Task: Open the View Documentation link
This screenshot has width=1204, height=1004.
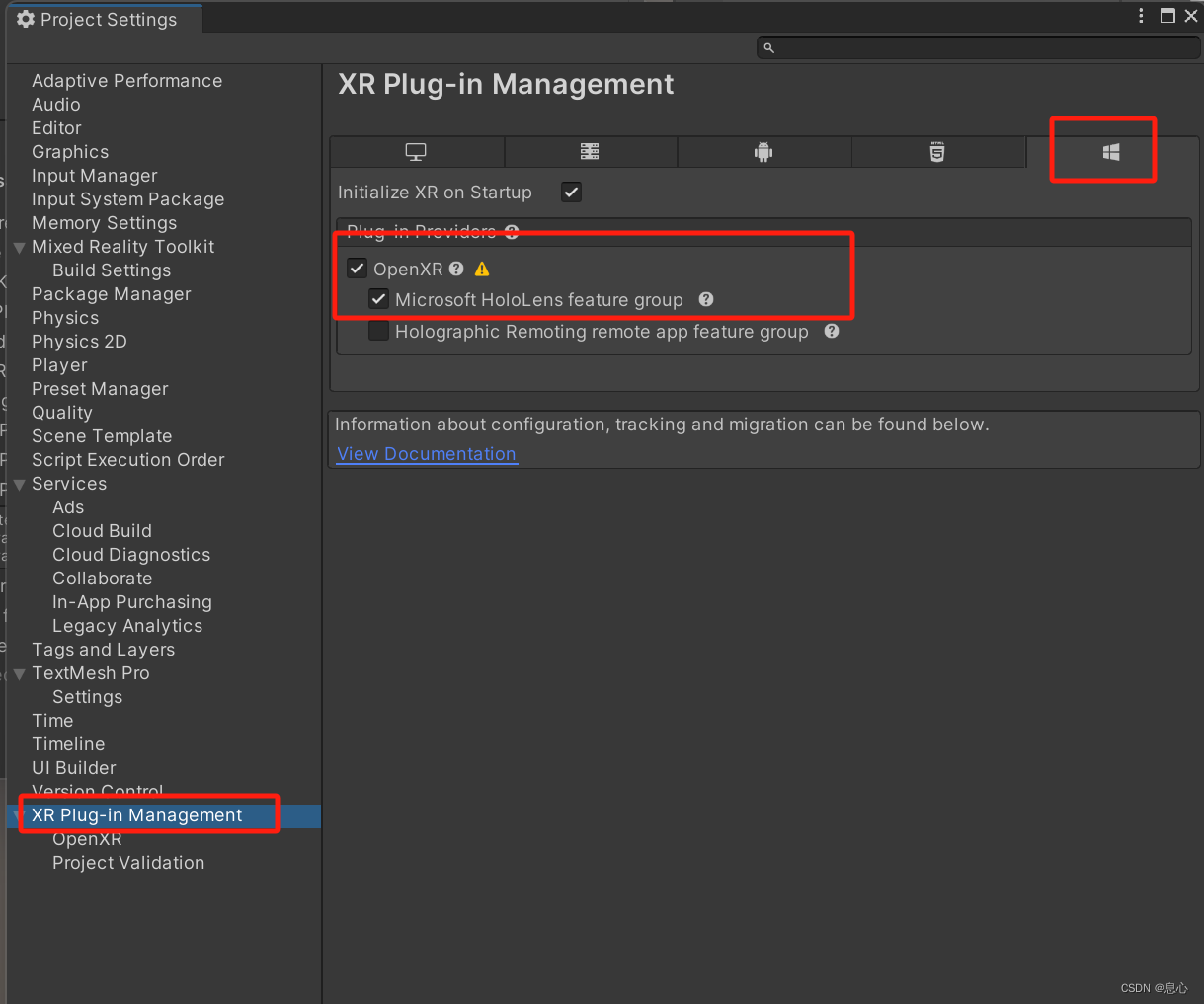Action: tap(427, 453)
